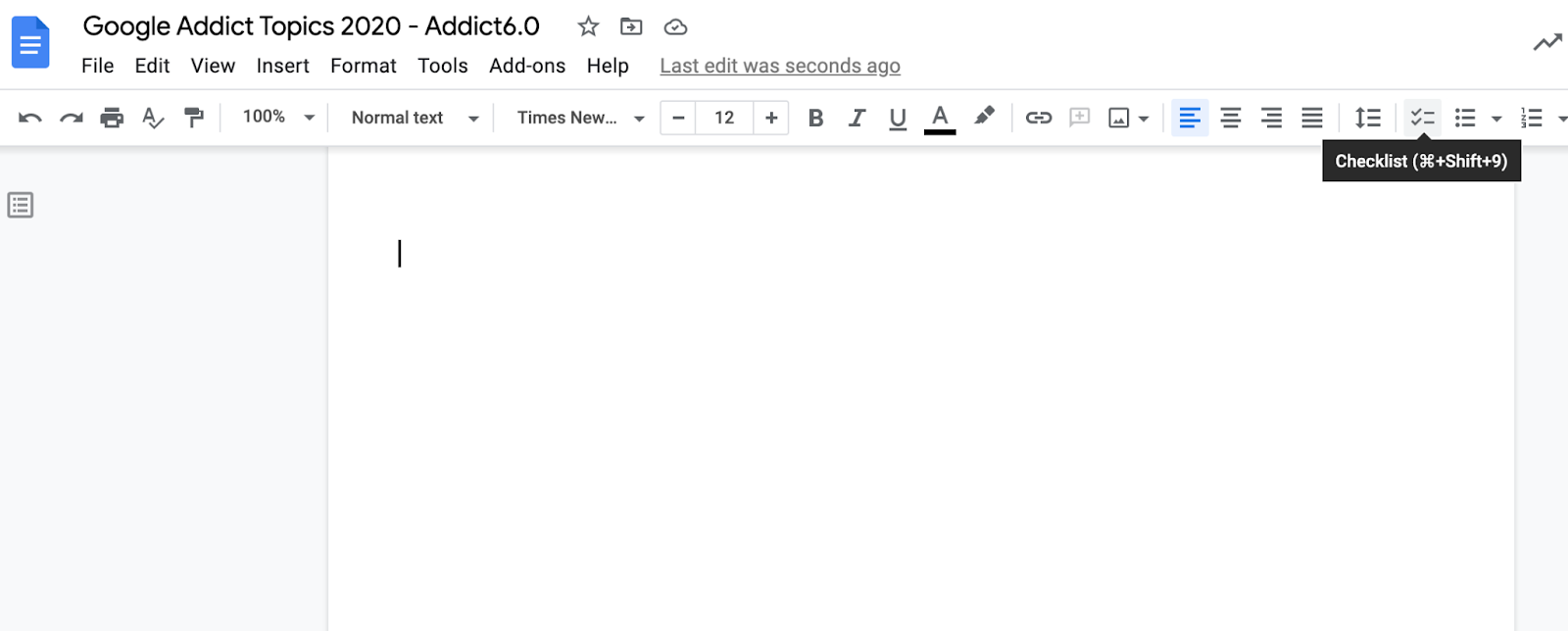Set center text alignment
1568x631 pixels.
click(1231, 118)
